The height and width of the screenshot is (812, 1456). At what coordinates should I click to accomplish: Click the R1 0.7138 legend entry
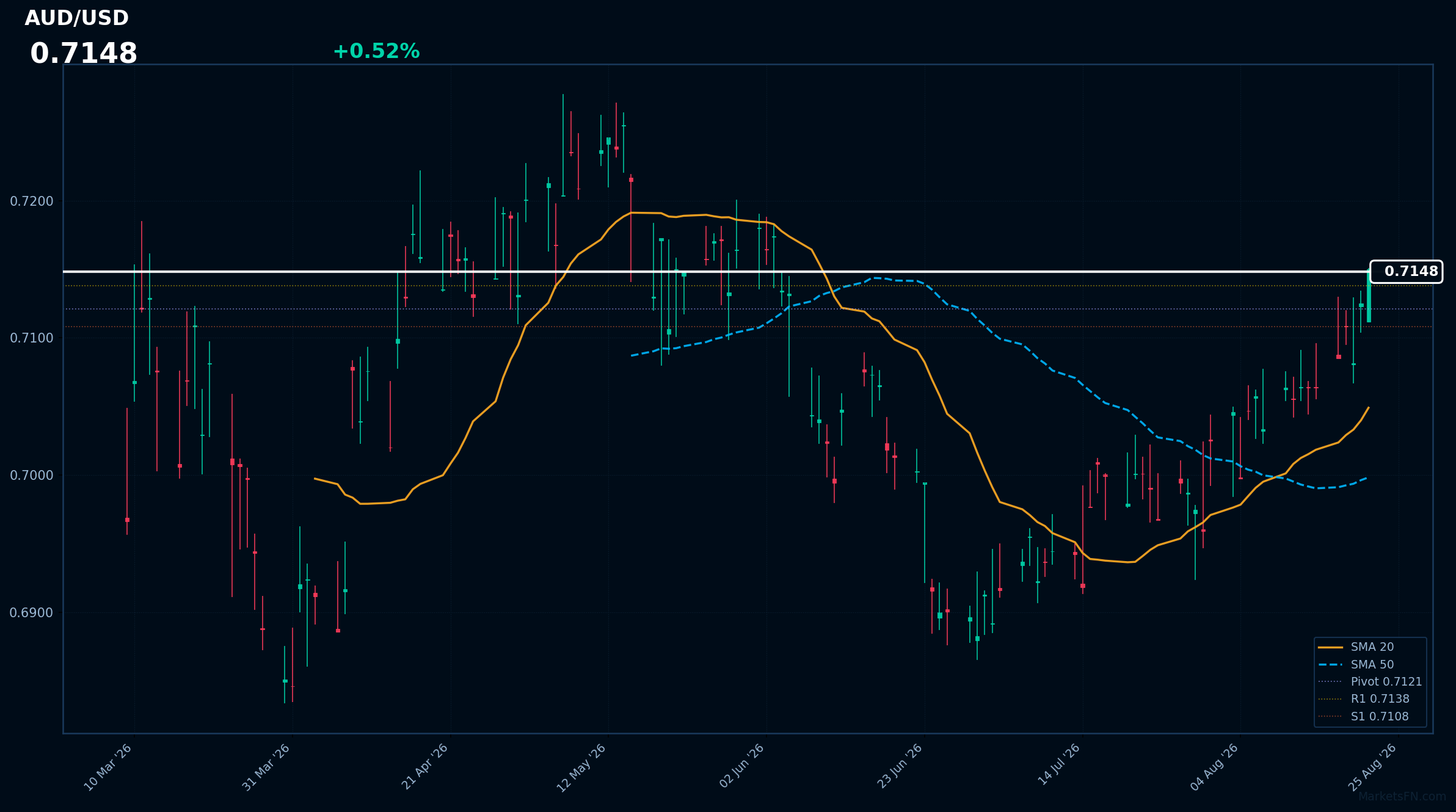coord(1364,699)
